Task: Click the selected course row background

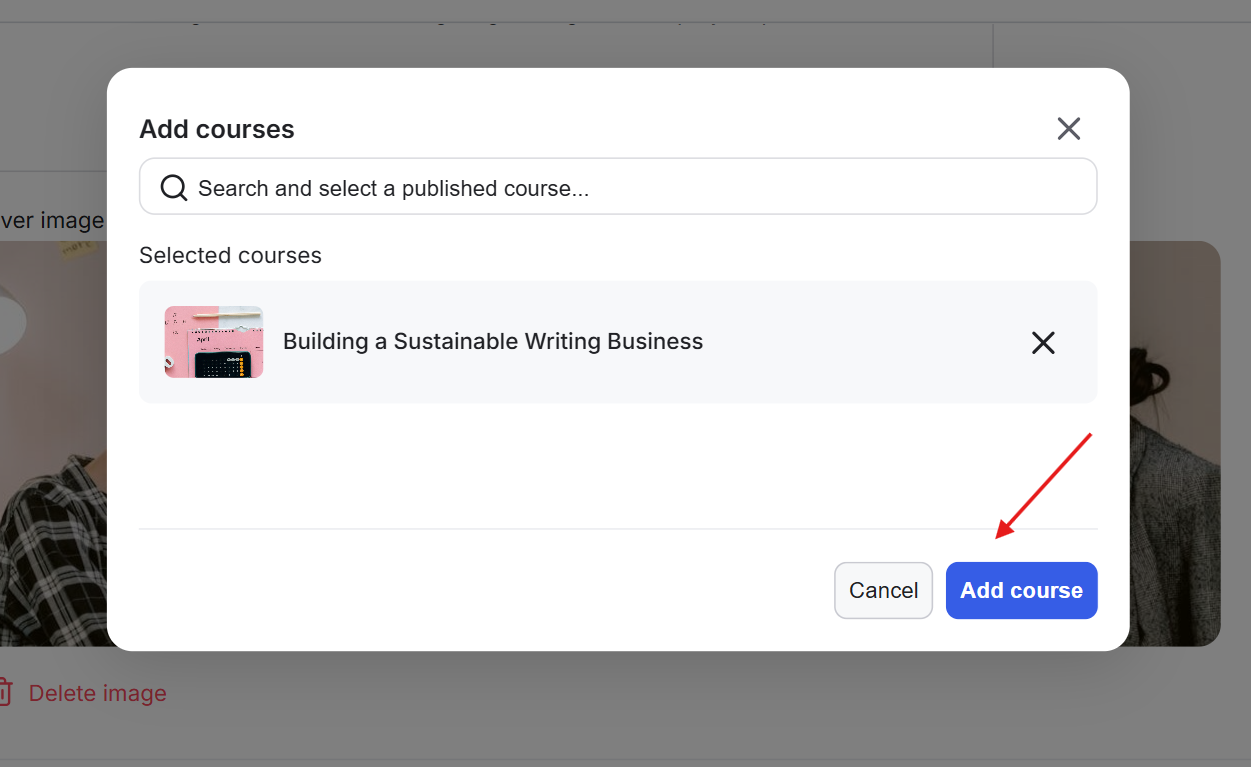Action: 618,342
